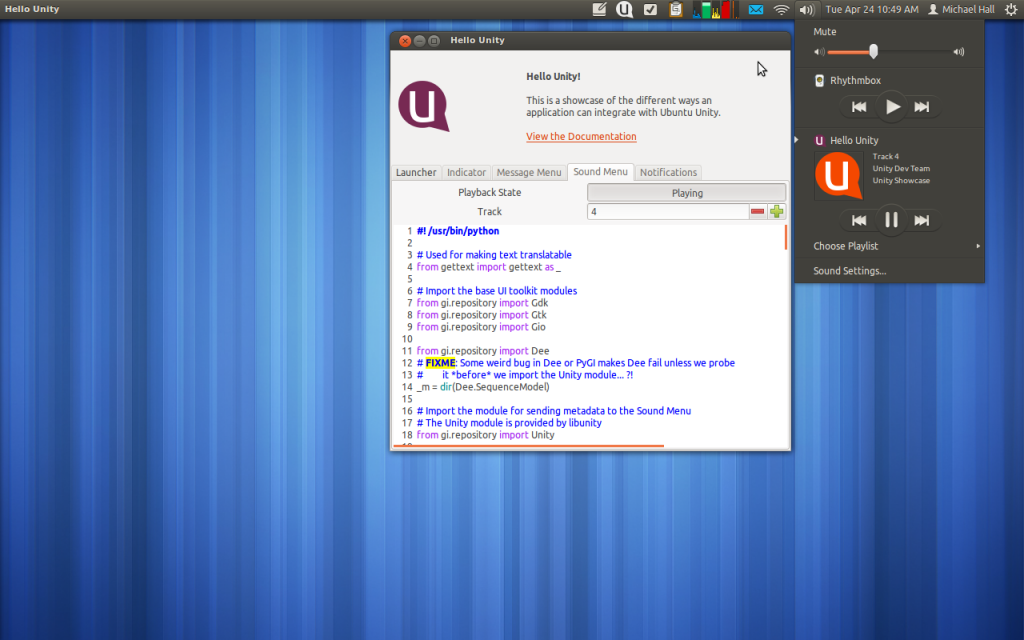Switch to the Launcher tab
1024x640 pixels.
pos(416,172)
